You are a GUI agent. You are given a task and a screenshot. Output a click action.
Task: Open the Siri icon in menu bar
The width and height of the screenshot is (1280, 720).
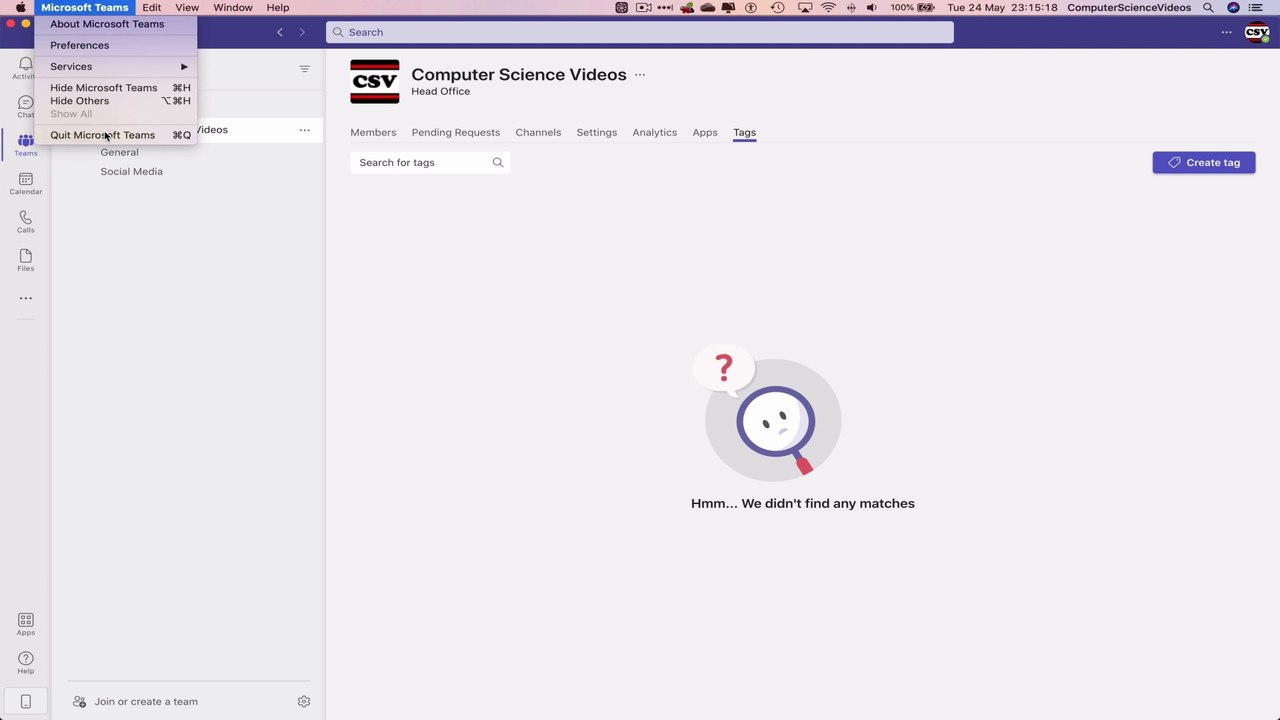[x=1233, y=7]
